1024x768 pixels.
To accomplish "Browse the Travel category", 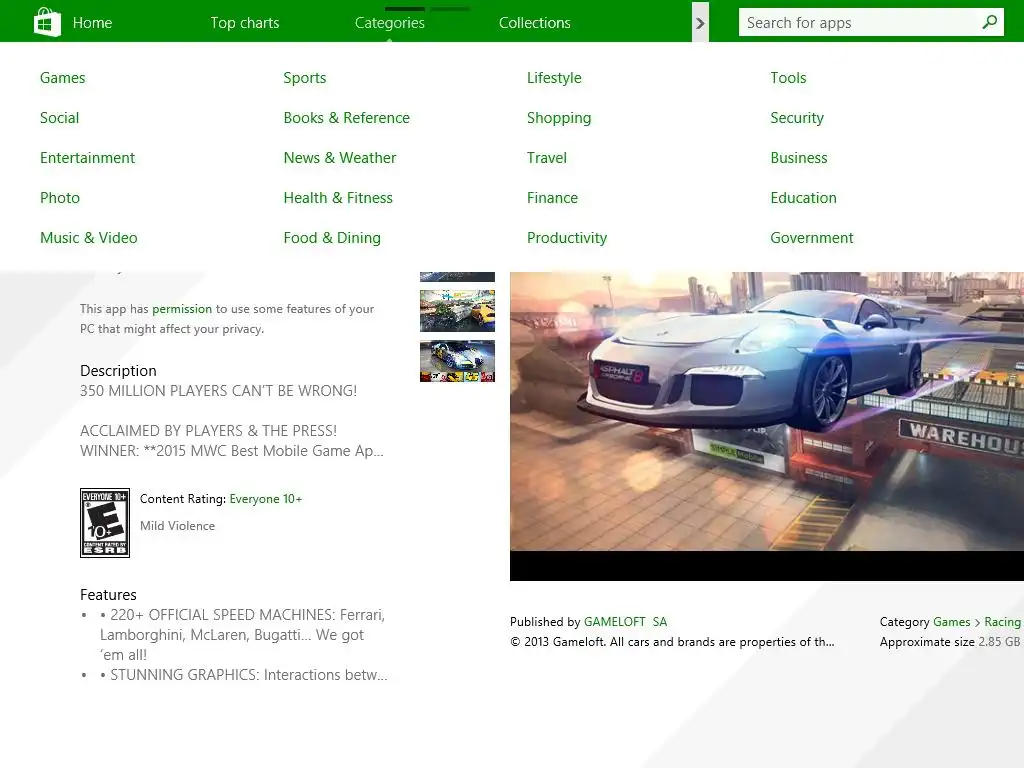I will click(547, 157).
